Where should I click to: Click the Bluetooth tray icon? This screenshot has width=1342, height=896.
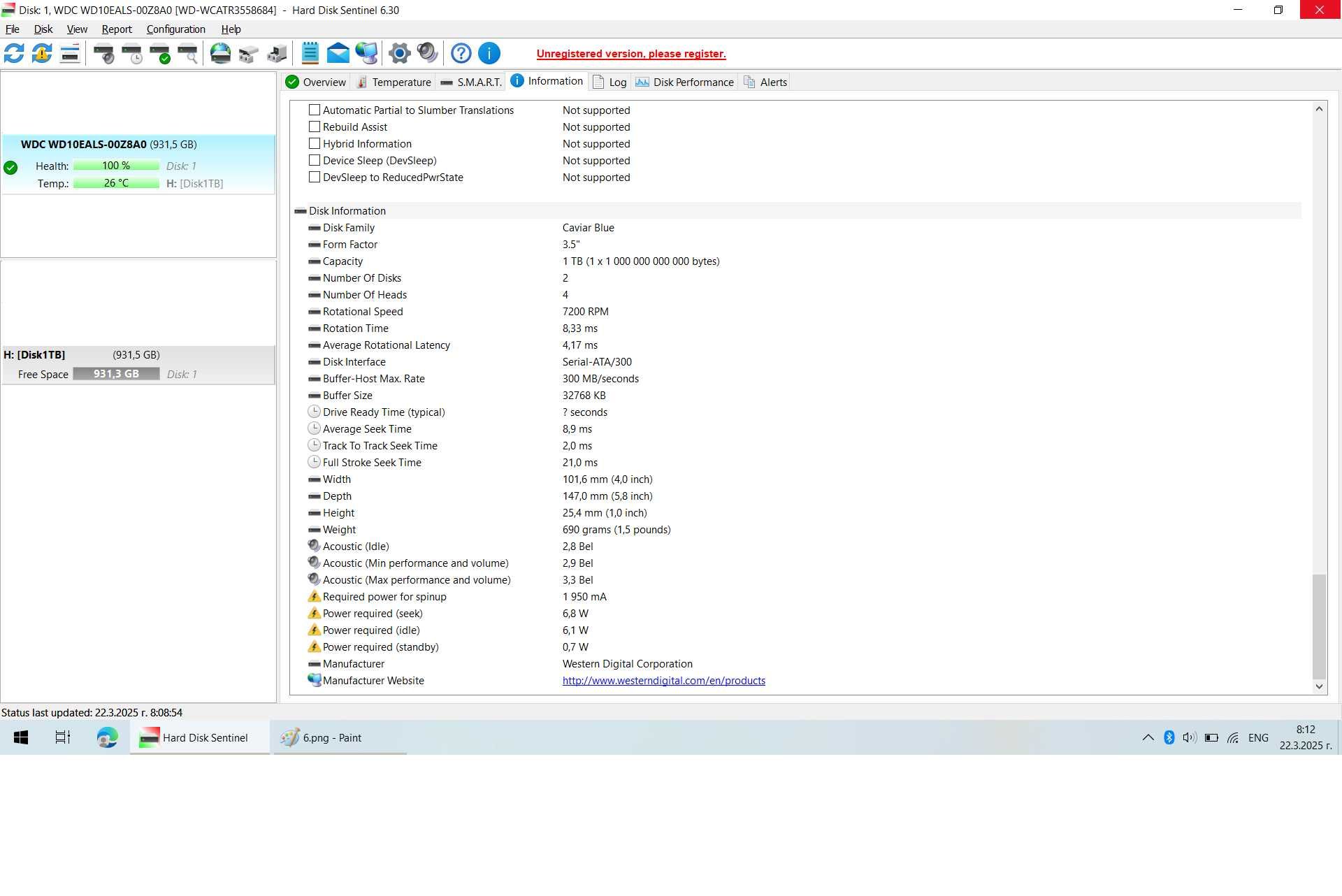[x=1169, y=737]
